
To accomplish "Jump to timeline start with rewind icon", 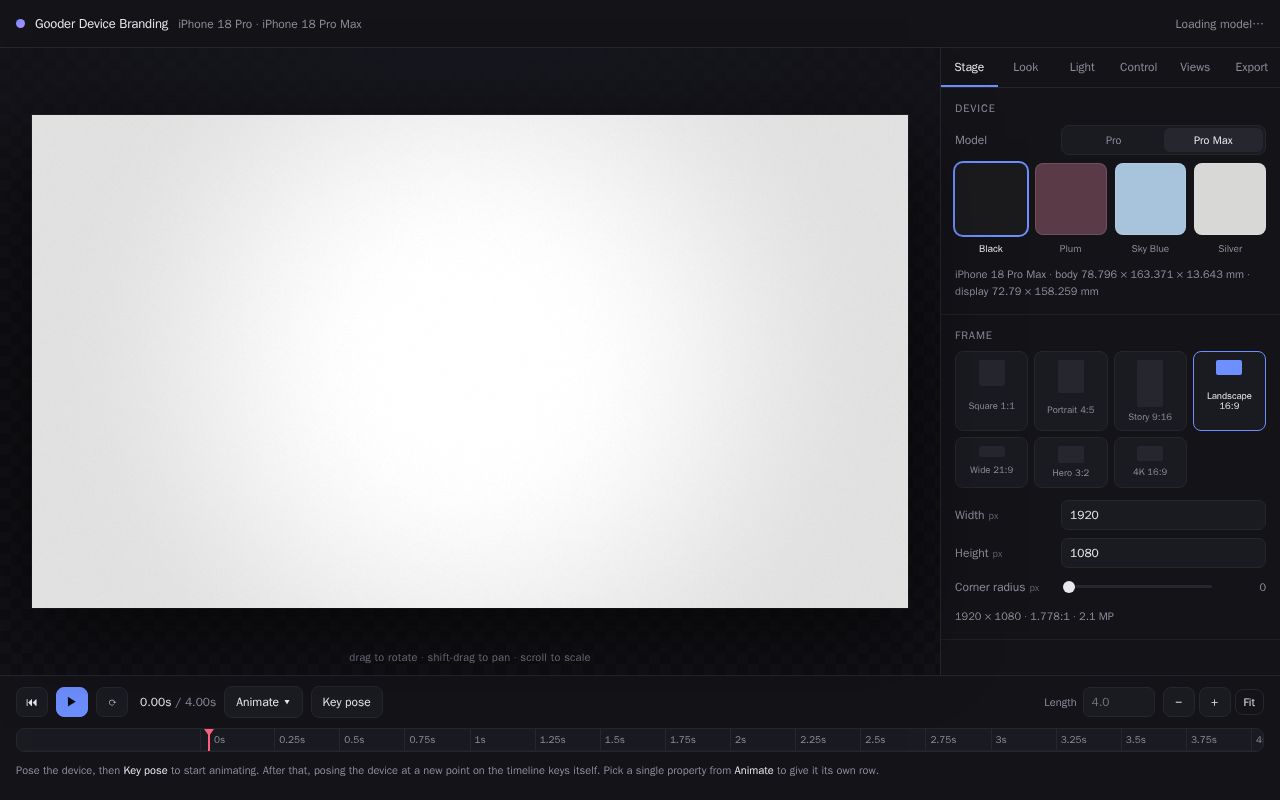I will (x=32, y=702).
